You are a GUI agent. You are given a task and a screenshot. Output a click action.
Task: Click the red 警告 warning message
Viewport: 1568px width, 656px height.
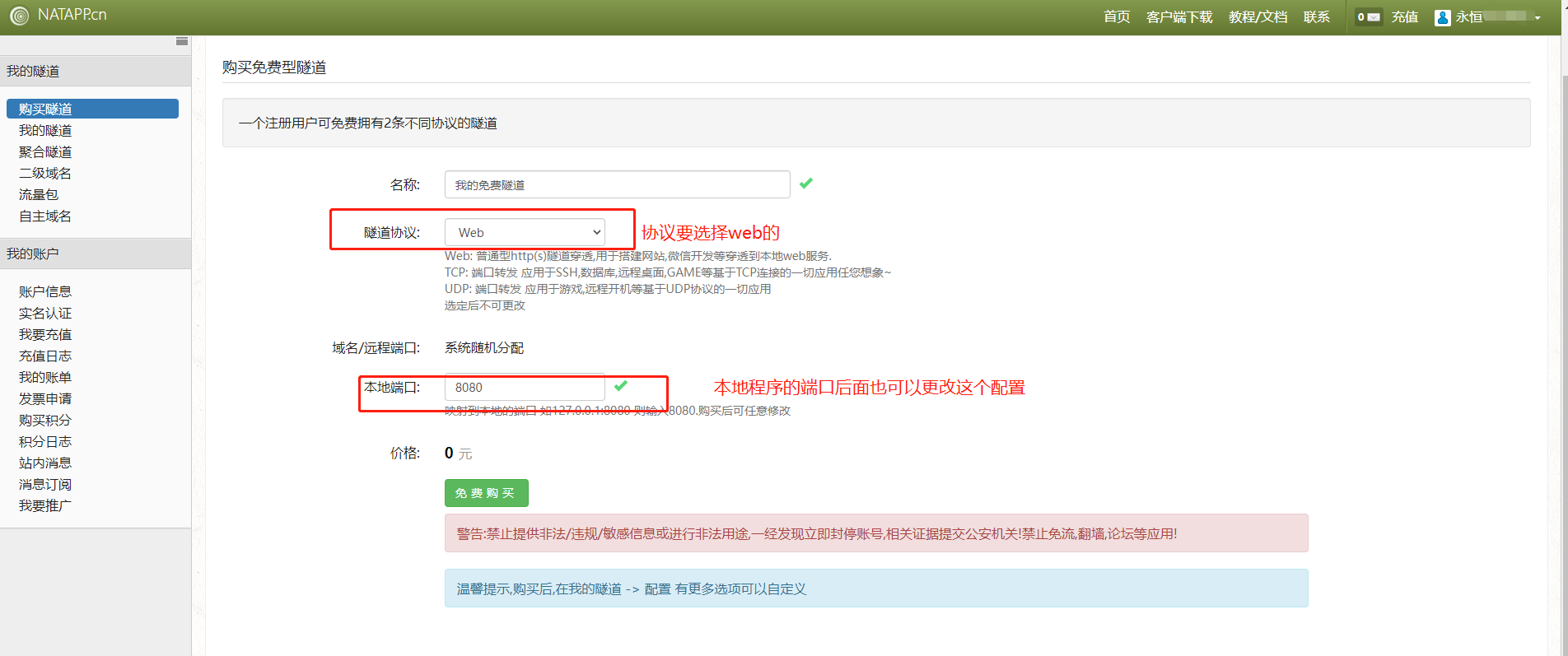[876, 533]
